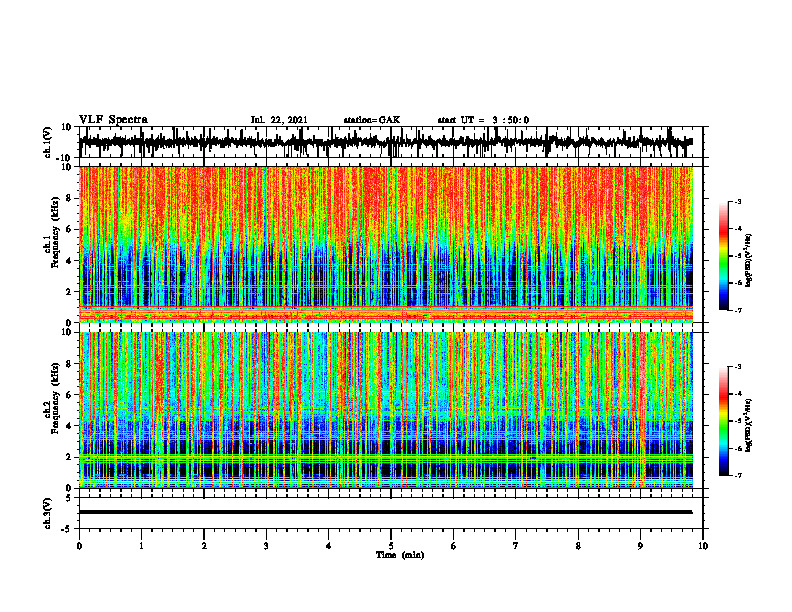Click the 4 kHz tick of ch.2 spectrogram
792x612 pixels.
pyautogui.click(x=70, y=426)
